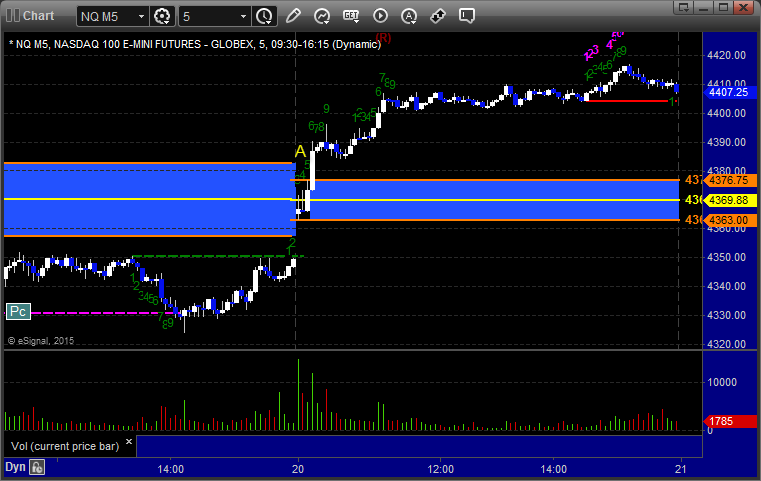The height and width of the screenshot is (481, 761).
Task: Open the symbol settings gear menu
Action: coord(162,16)
